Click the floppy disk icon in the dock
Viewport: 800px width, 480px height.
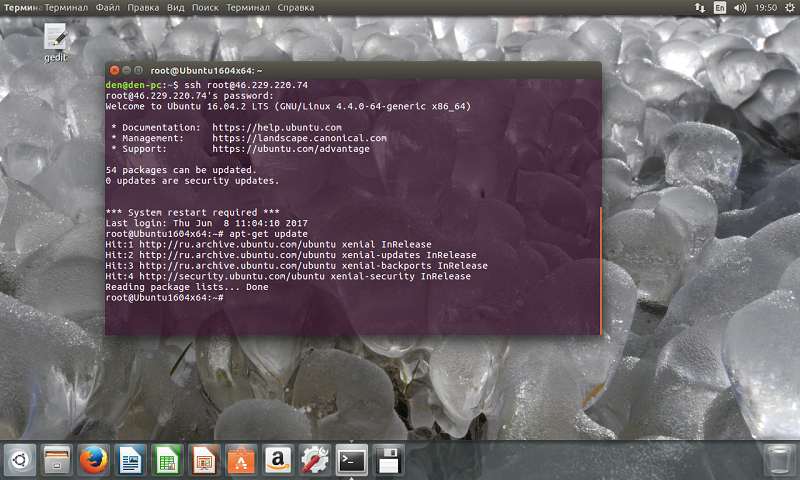coord(388,460)
